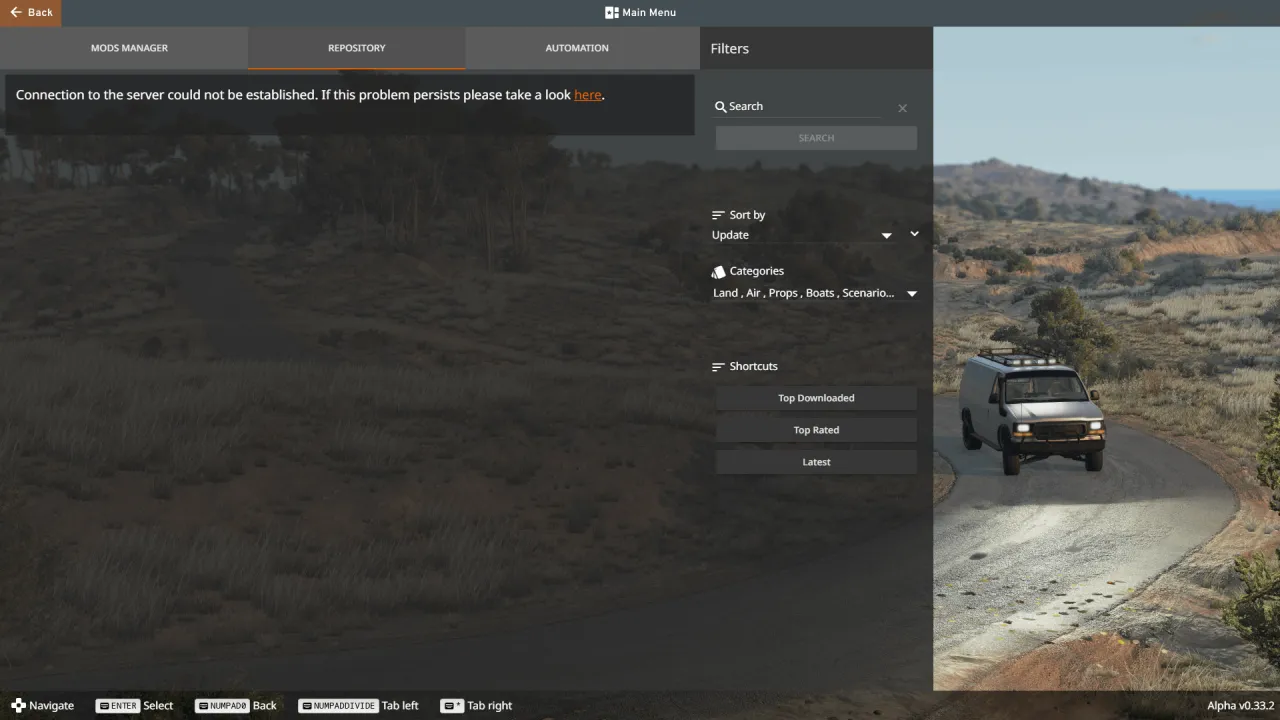Select the Top Rated shortcut

pyautogui.click(x=815, y=429)
